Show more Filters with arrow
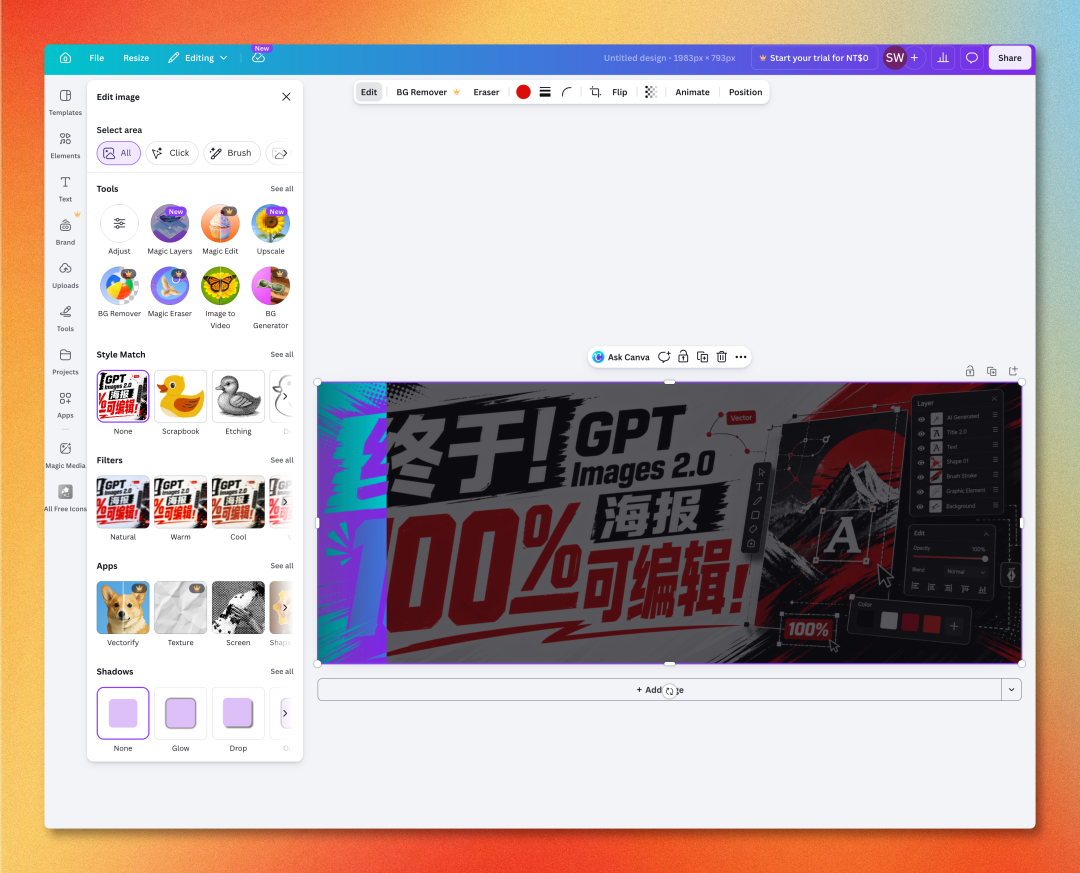Image resolution: width=1080 pixels, height=873 pixels. (x=284, y=502)
